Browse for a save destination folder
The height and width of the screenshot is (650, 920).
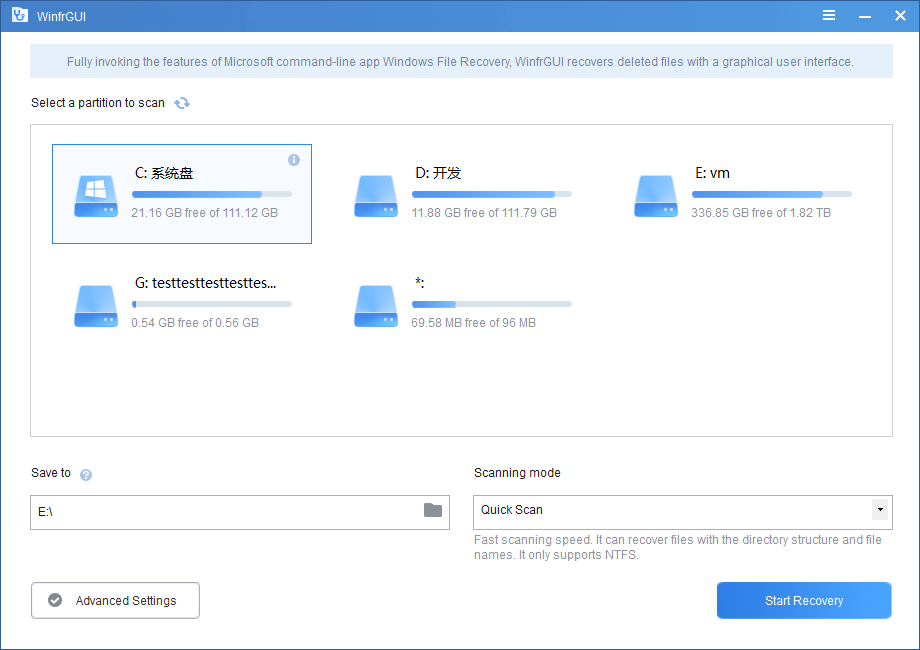point(434,512)
